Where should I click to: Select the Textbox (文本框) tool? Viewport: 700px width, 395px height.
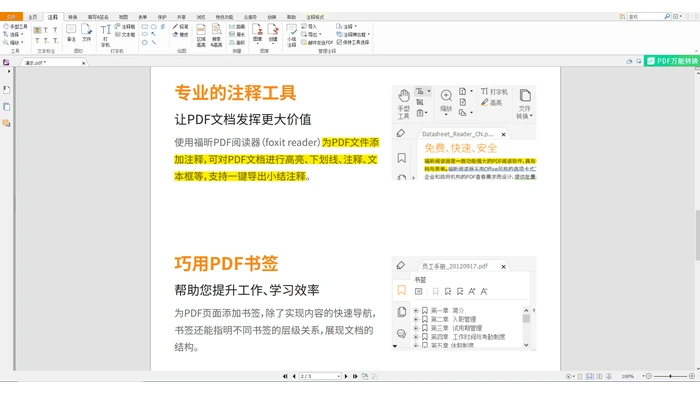coord(125,34)
